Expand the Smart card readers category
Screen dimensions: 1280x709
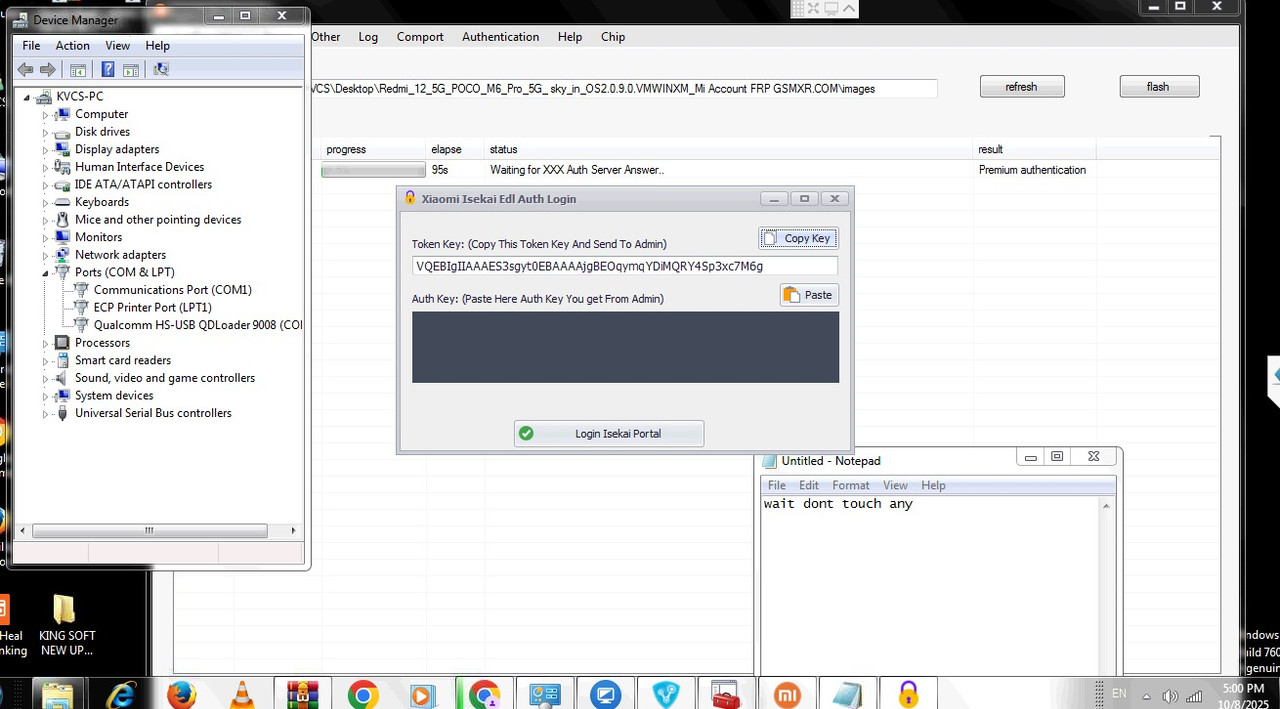[45, 361]
